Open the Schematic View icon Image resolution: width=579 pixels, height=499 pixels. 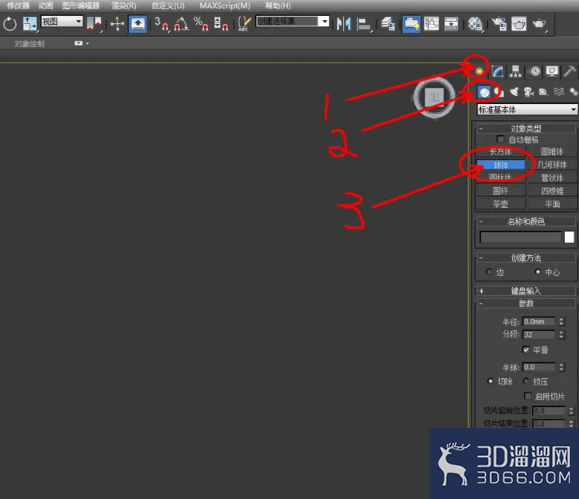[451, 24]
